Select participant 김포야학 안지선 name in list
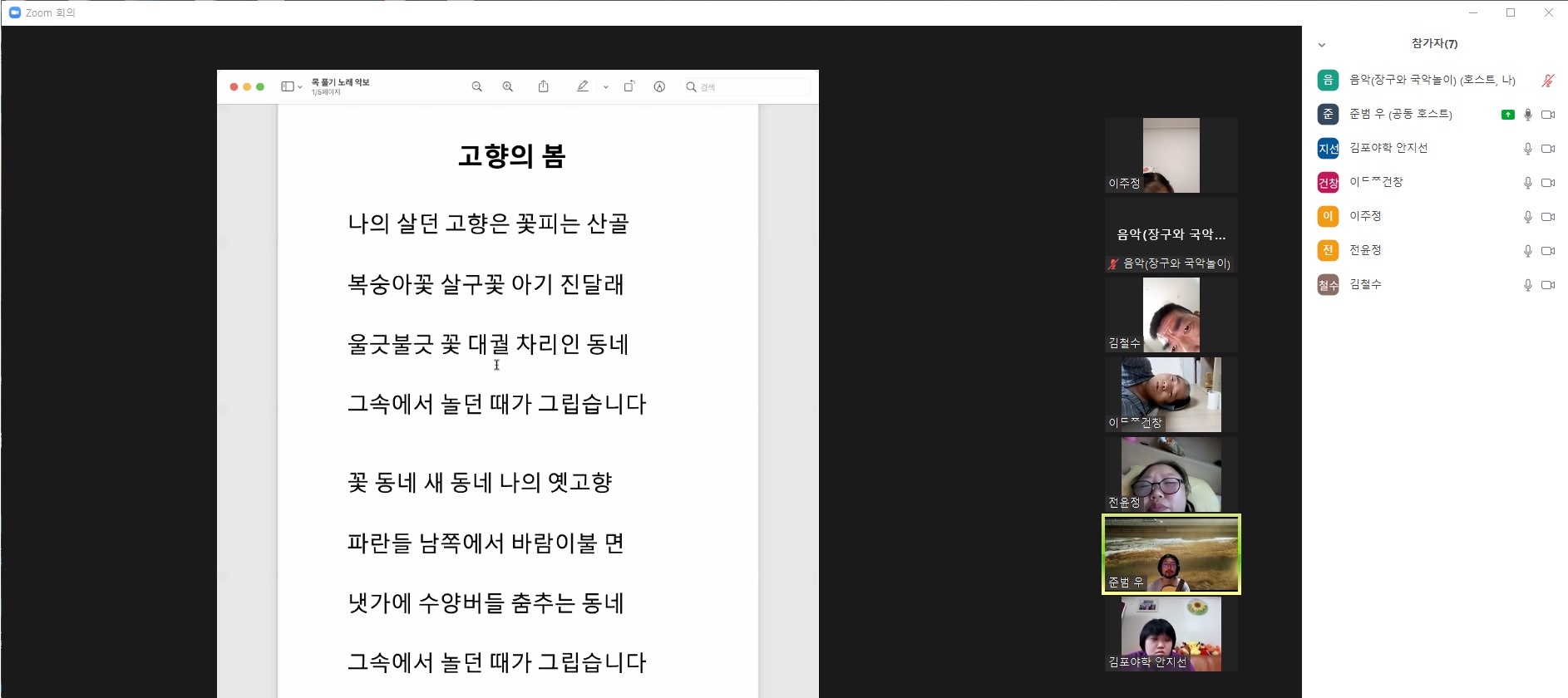 click(x=1388, y=148)
